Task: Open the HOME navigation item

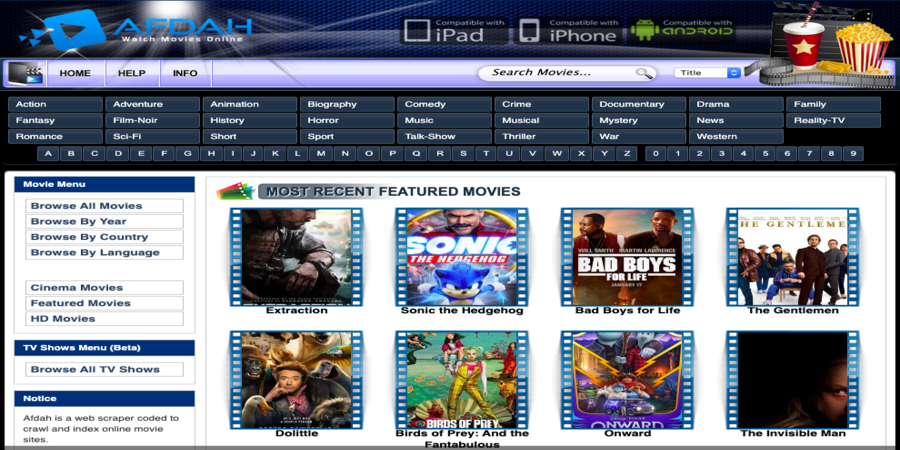Action: [x=75, y=73]
